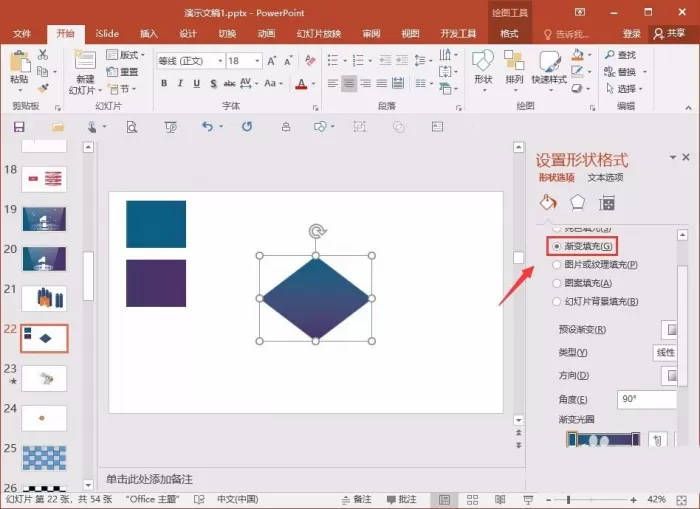This screenshot has width=700, height=509.
Task: Switch to Text Options (文本选项) tab
Action: (605, 178)
